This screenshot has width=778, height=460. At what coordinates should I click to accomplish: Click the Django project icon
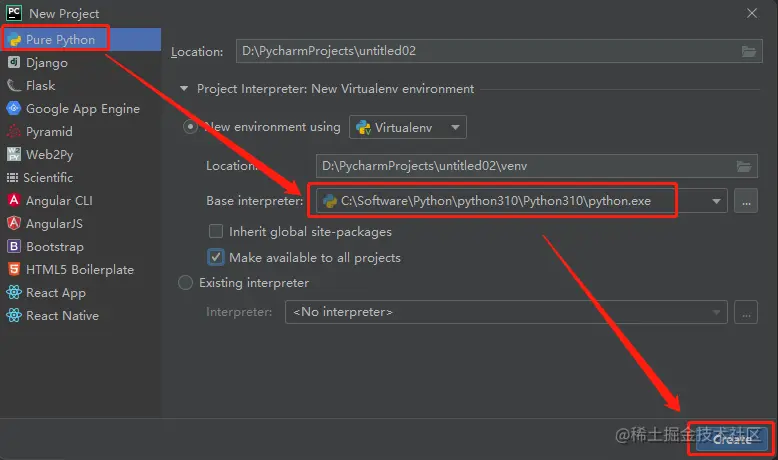click(14, 63)
